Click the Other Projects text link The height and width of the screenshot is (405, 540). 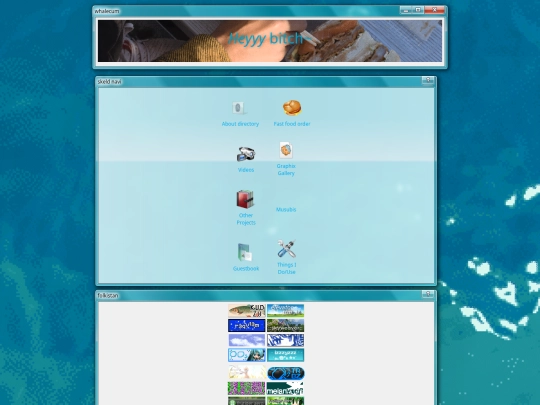click(x=246, y=219)
